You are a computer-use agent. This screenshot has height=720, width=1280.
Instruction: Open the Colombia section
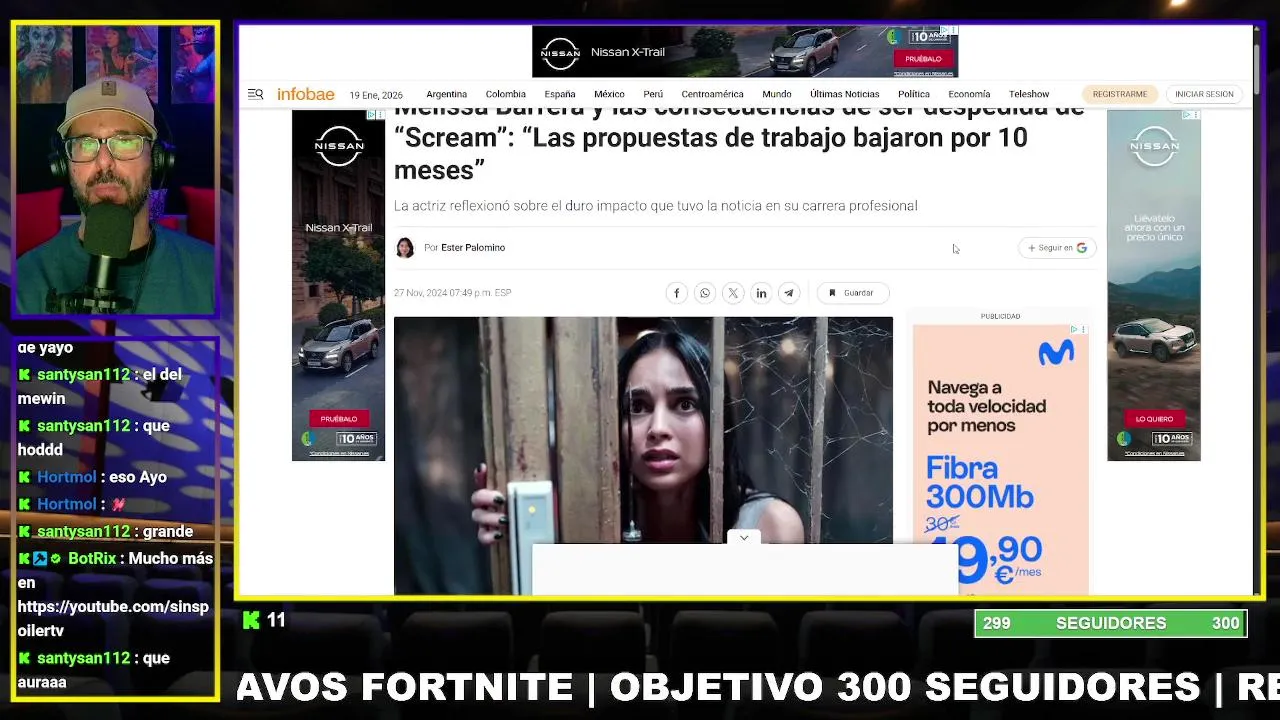coord(505,94)
